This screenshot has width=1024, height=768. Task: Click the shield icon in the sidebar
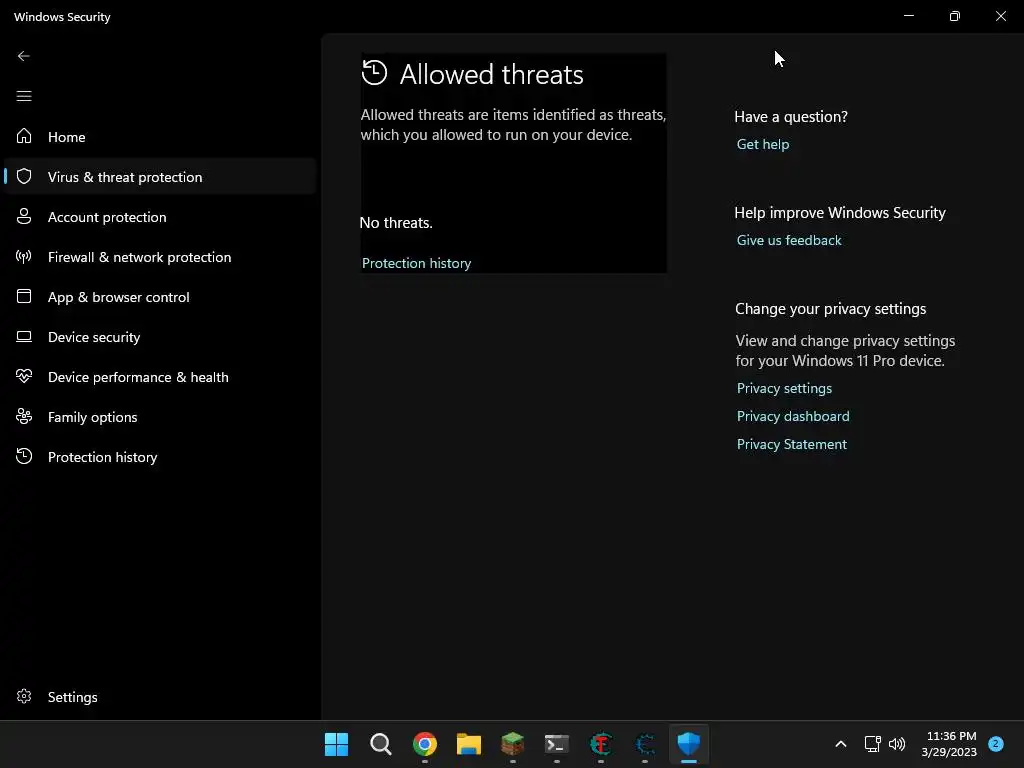(x=24, y=176)
